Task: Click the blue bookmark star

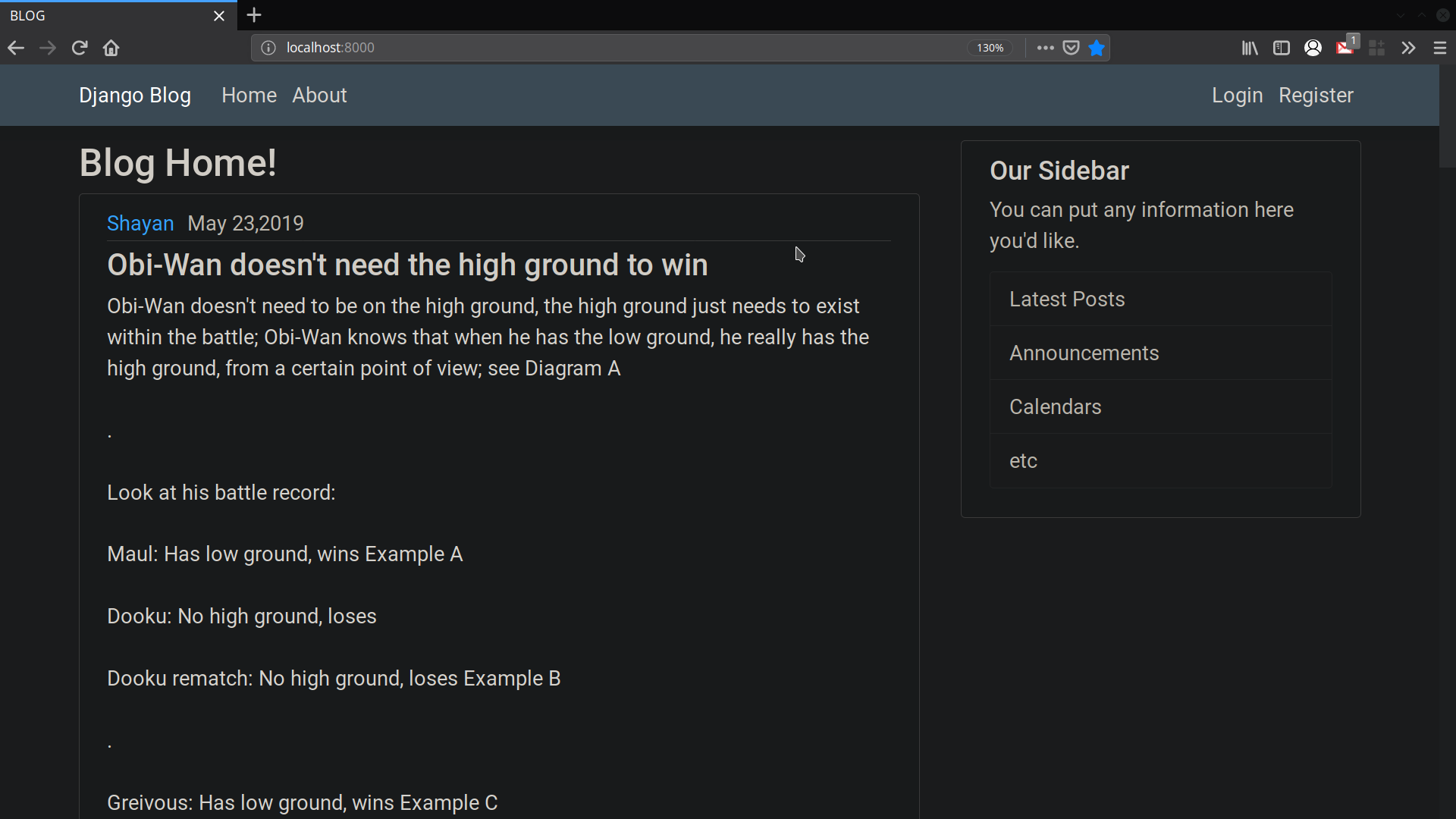Action: coord(1097,48)
